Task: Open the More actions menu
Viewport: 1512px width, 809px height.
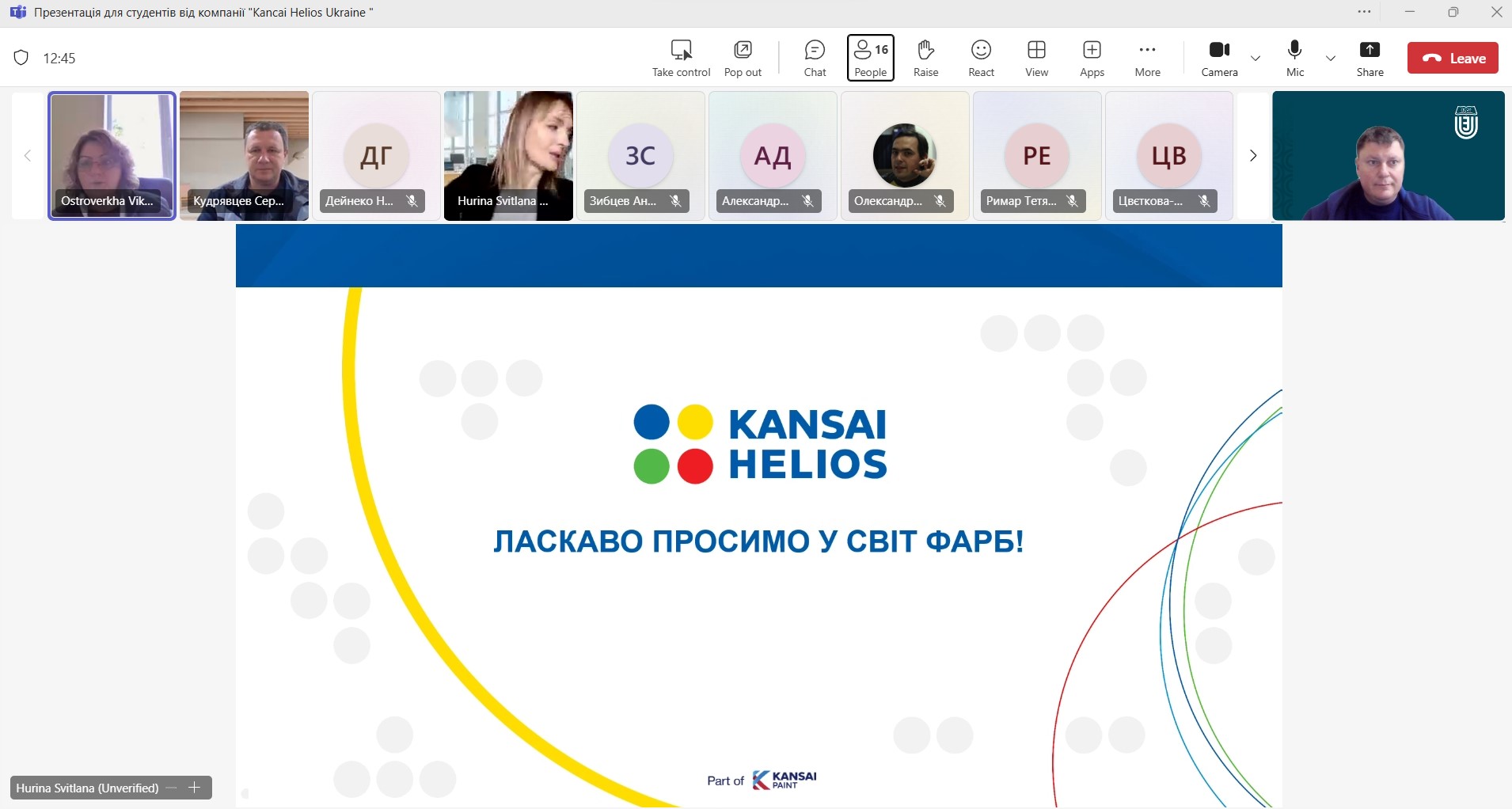Action: pyautogui.click(x=1147, y=59)
